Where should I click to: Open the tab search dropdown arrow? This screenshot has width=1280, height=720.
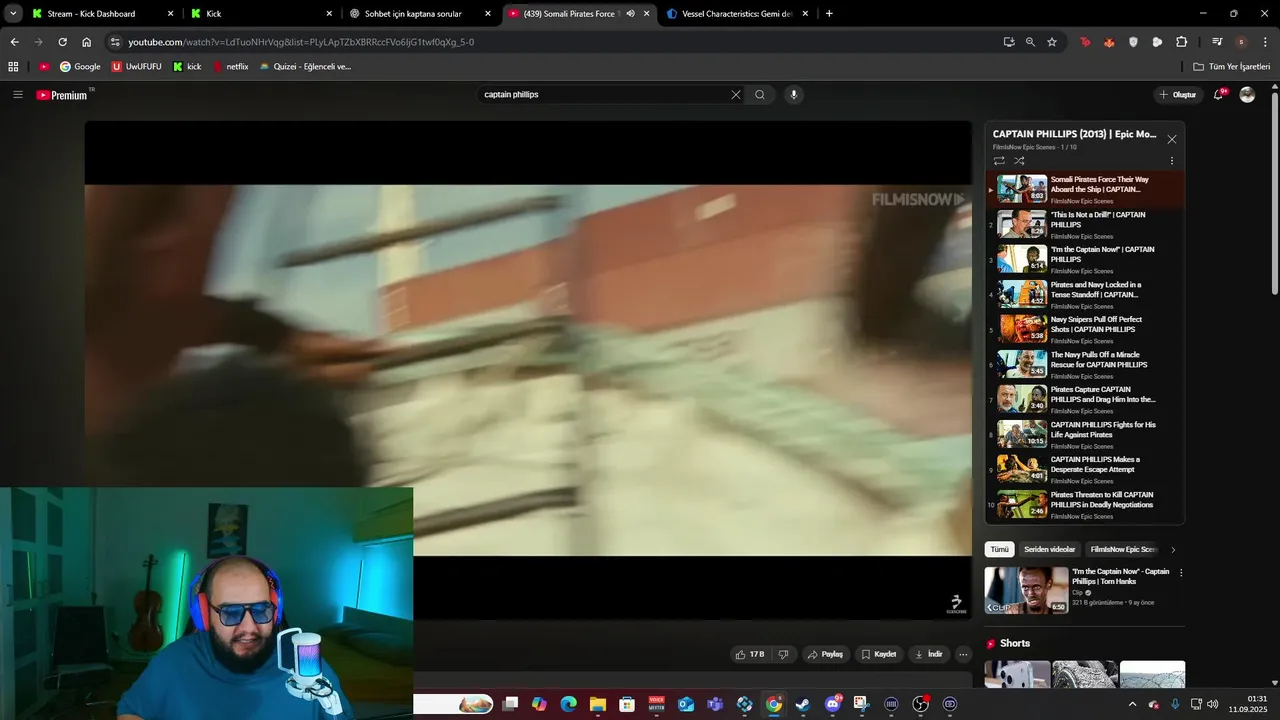[x=13, y=14]
